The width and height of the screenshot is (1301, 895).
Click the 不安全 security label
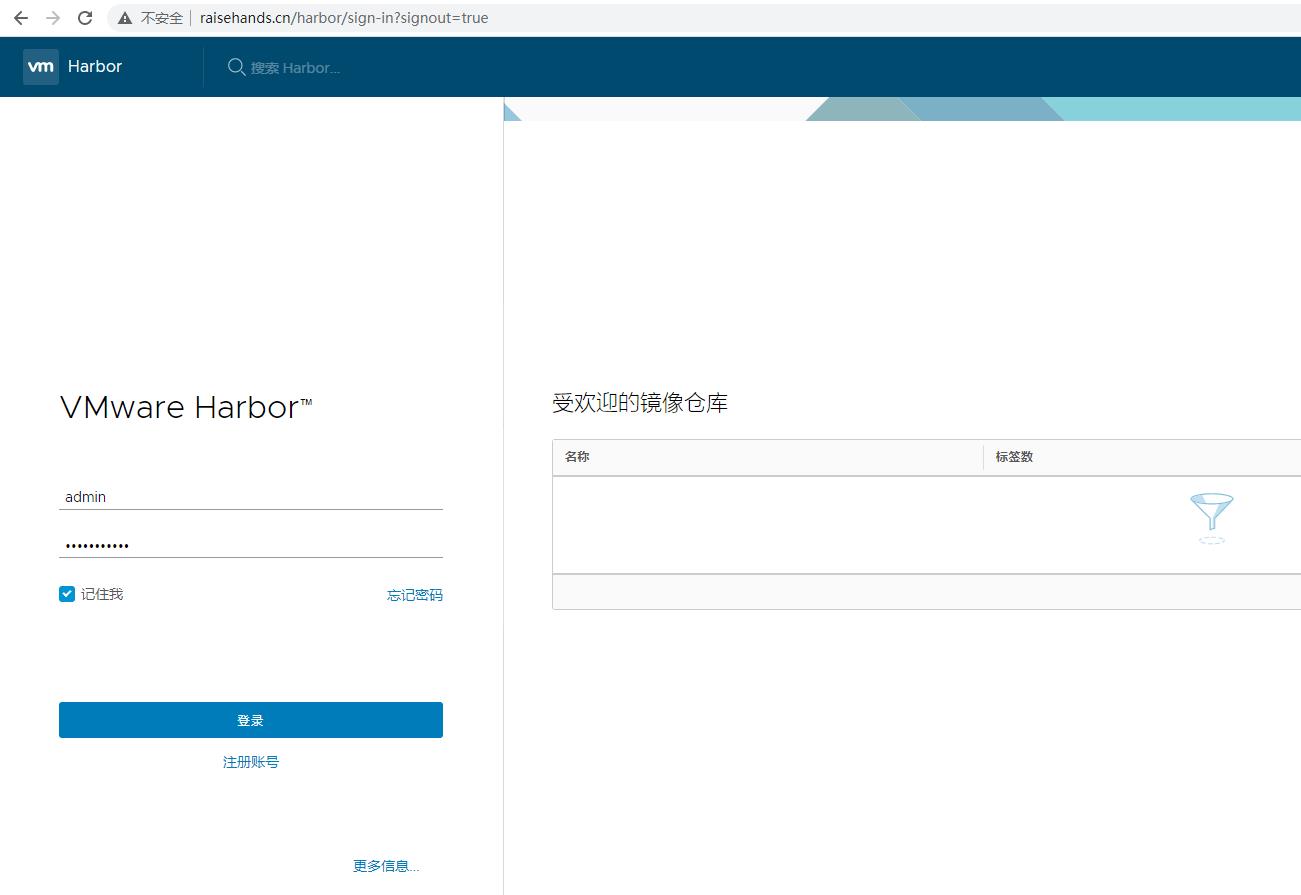pos(162,18)
